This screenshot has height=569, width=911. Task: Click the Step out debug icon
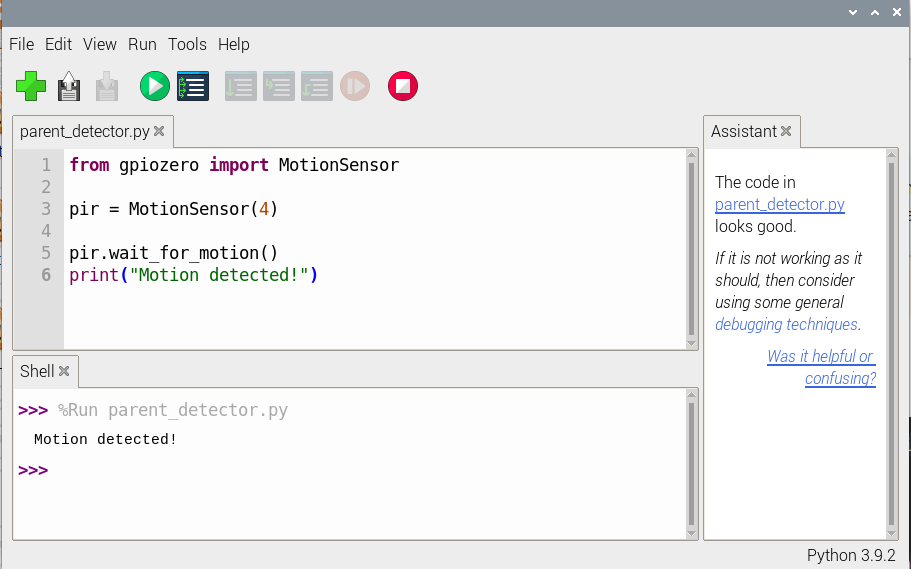tap(317, 86)
